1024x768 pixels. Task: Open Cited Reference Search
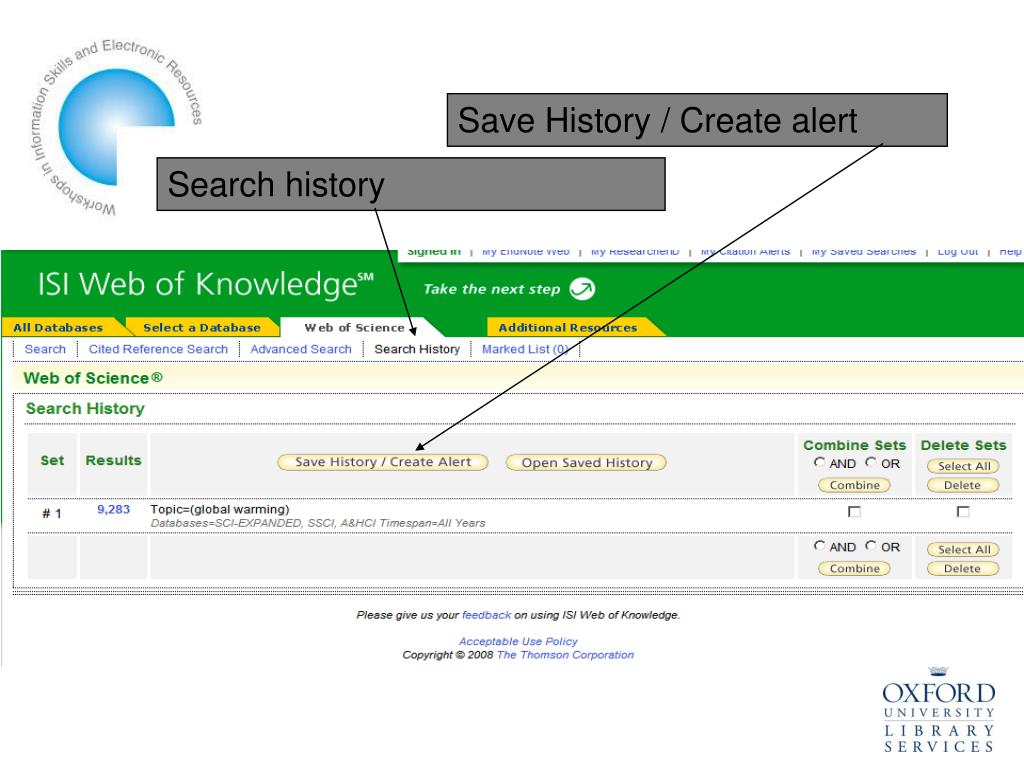click(159, 349)
